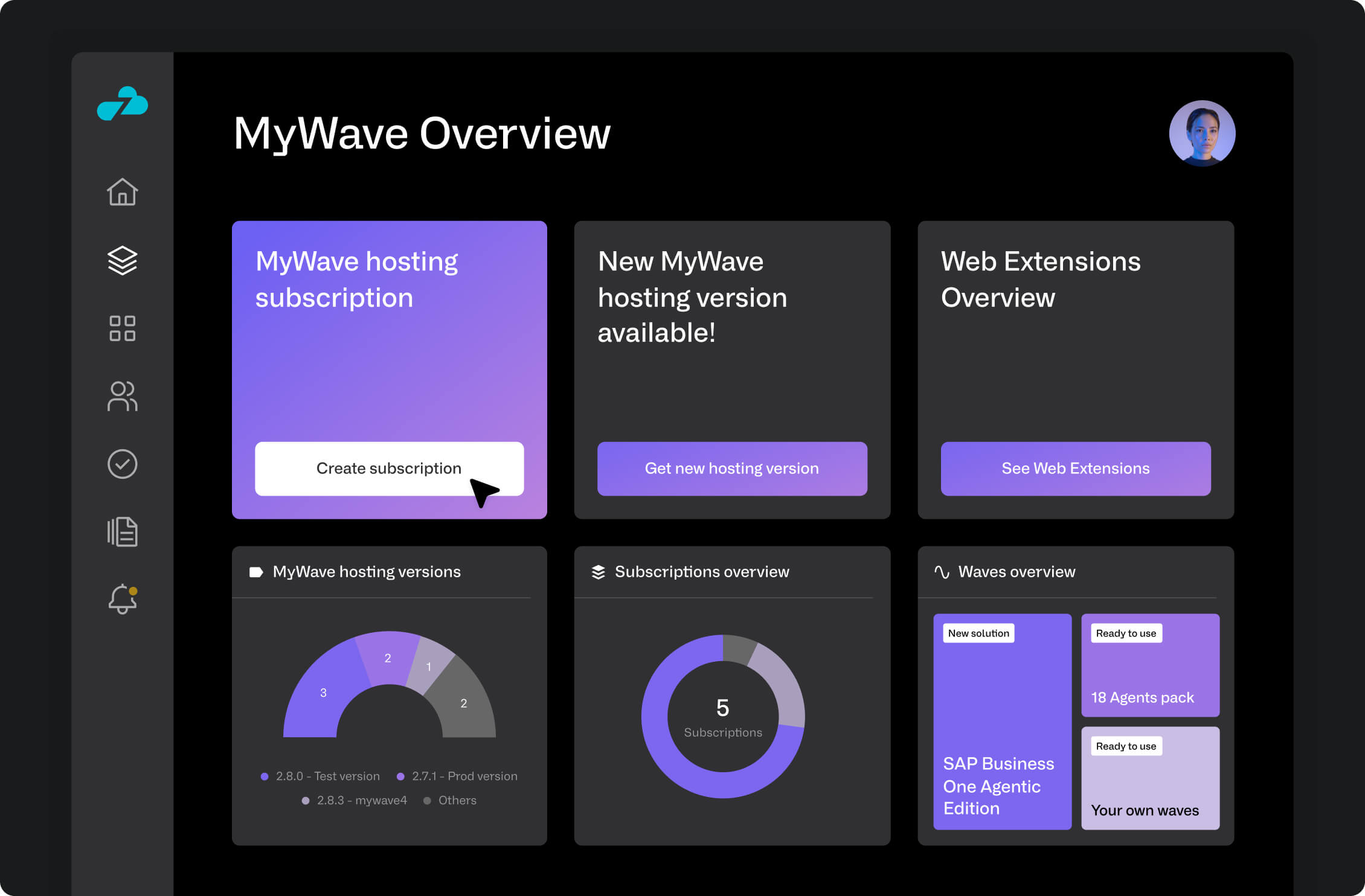This screenshot has width=1365, height=896.
Task: Click Get new hosting version button
Action: [732, 469]
